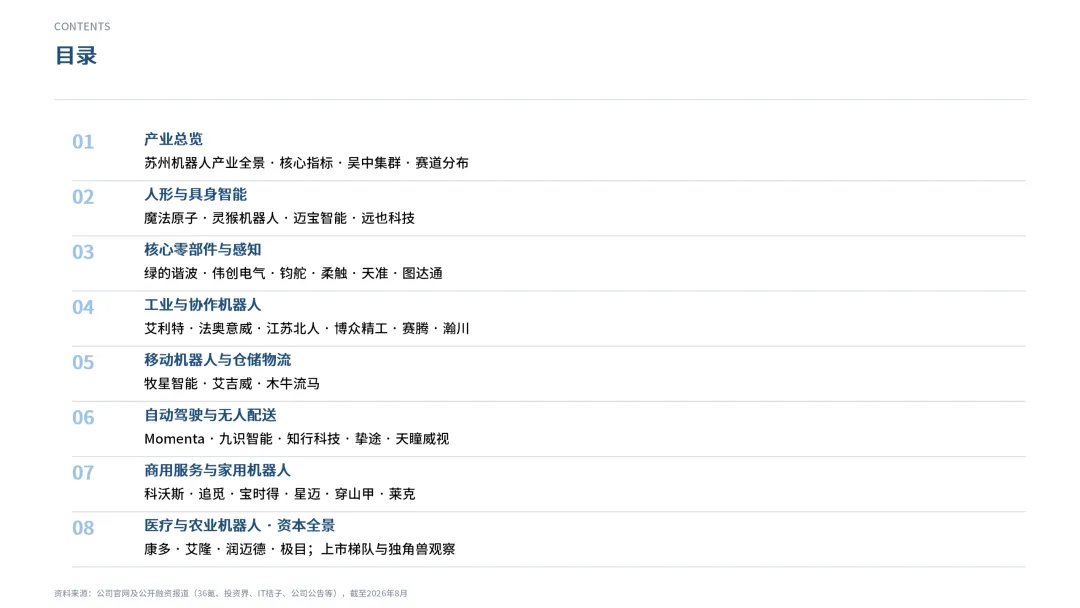Click the Momenta company line under chapter 06
This screenshot has width=1080, height=608.
296,439
